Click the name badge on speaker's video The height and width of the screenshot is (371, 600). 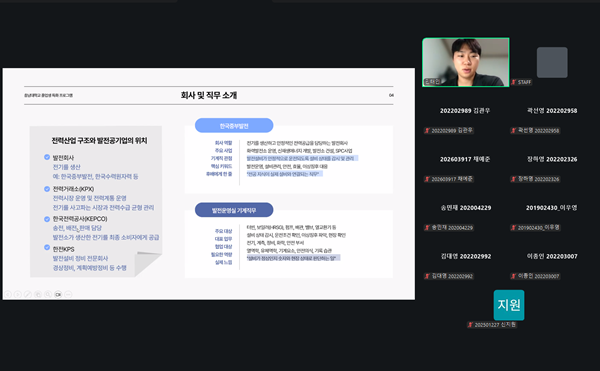(432, 81)
